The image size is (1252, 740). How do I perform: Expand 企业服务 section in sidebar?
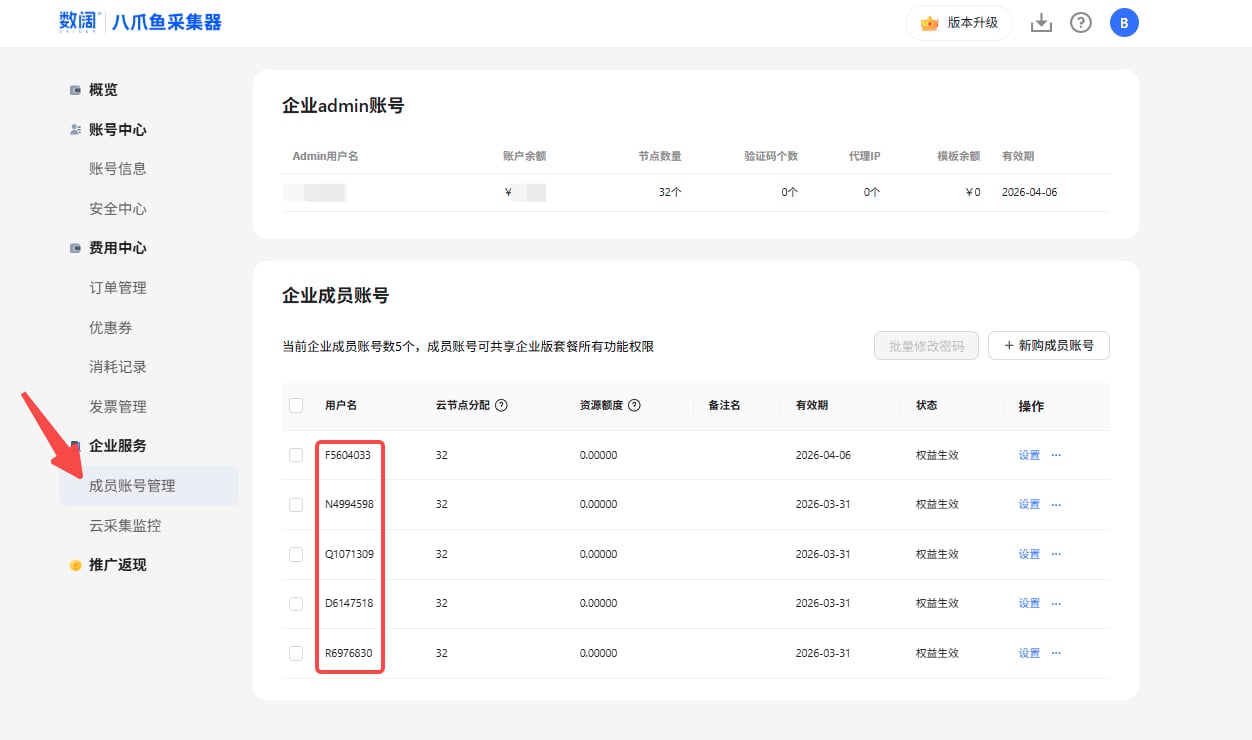pyautogui.click(x=118, y=446)
